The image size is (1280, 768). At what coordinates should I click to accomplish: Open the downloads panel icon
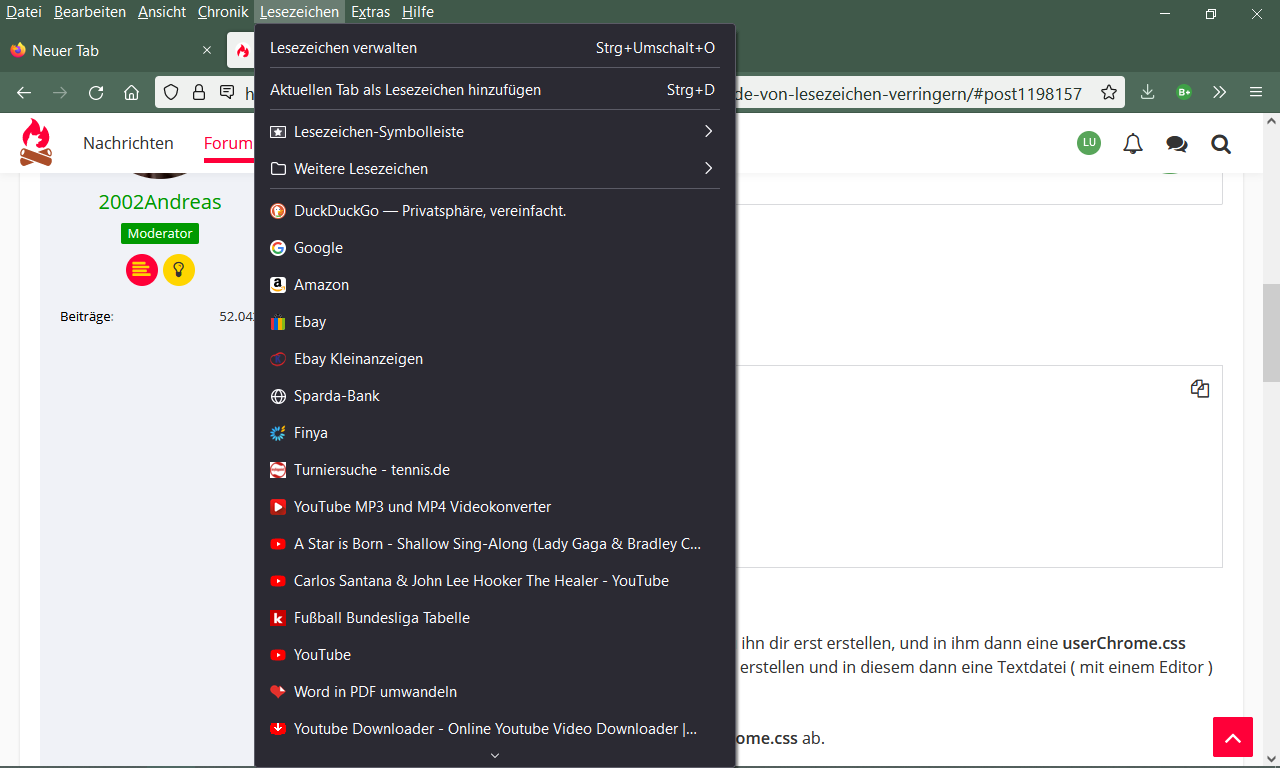1148,92
